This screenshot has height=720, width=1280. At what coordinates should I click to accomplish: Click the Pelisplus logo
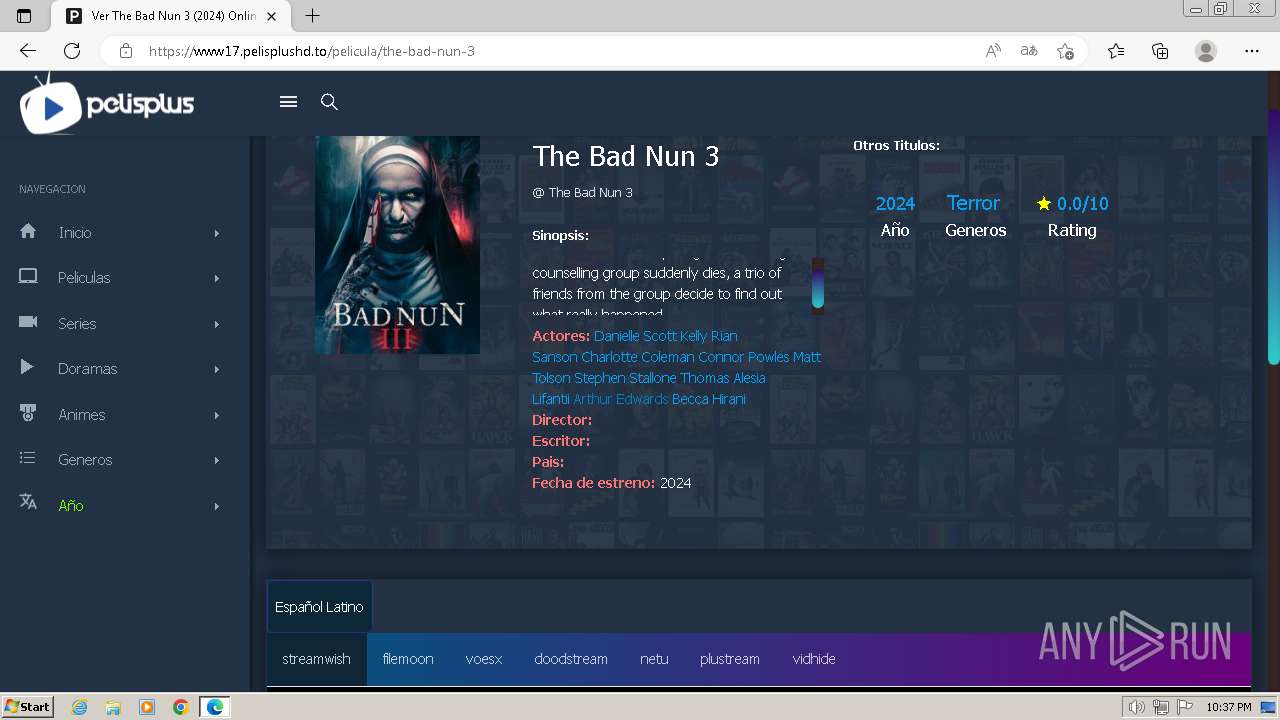[107, 103]
